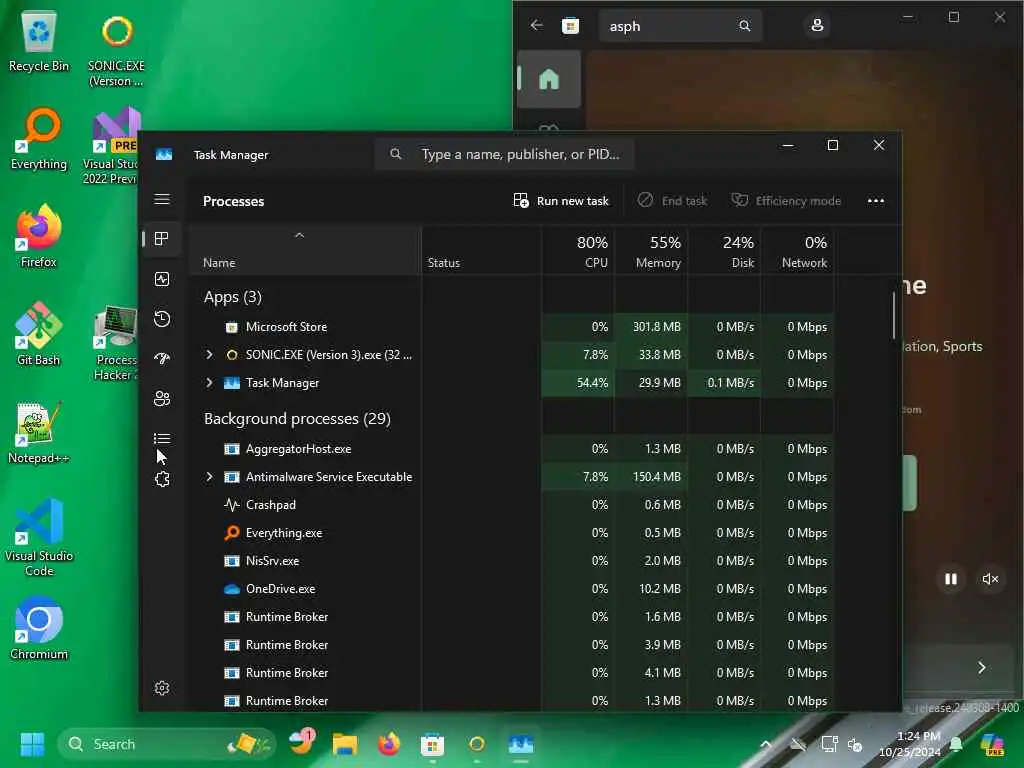Screen dimensions: 1024x768
Task: Pause the Microsoft Store trailer video
Action: (x=951, y=579)
